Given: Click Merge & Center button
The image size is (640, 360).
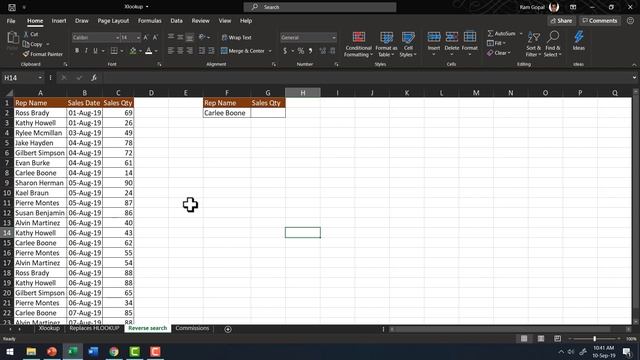Looking at the screenshot, I should pos(243,51).
